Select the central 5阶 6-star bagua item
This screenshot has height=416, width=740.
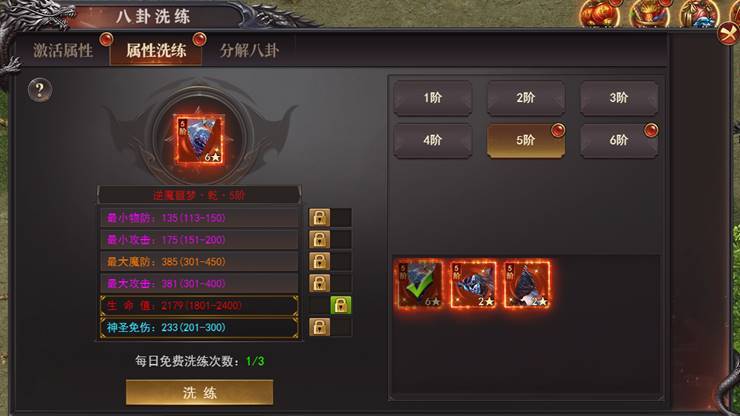pyautogui.click(x=199, y=140)
